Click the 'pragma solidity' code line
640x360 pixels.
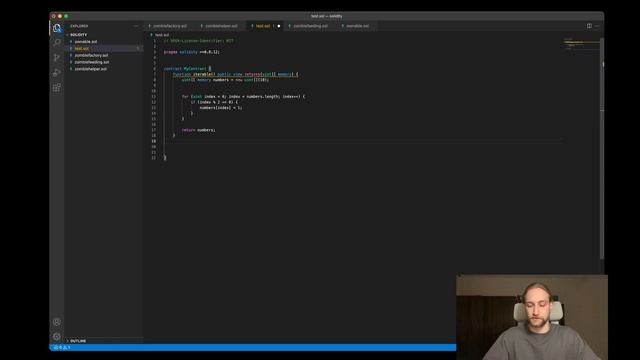coord(191,52)
